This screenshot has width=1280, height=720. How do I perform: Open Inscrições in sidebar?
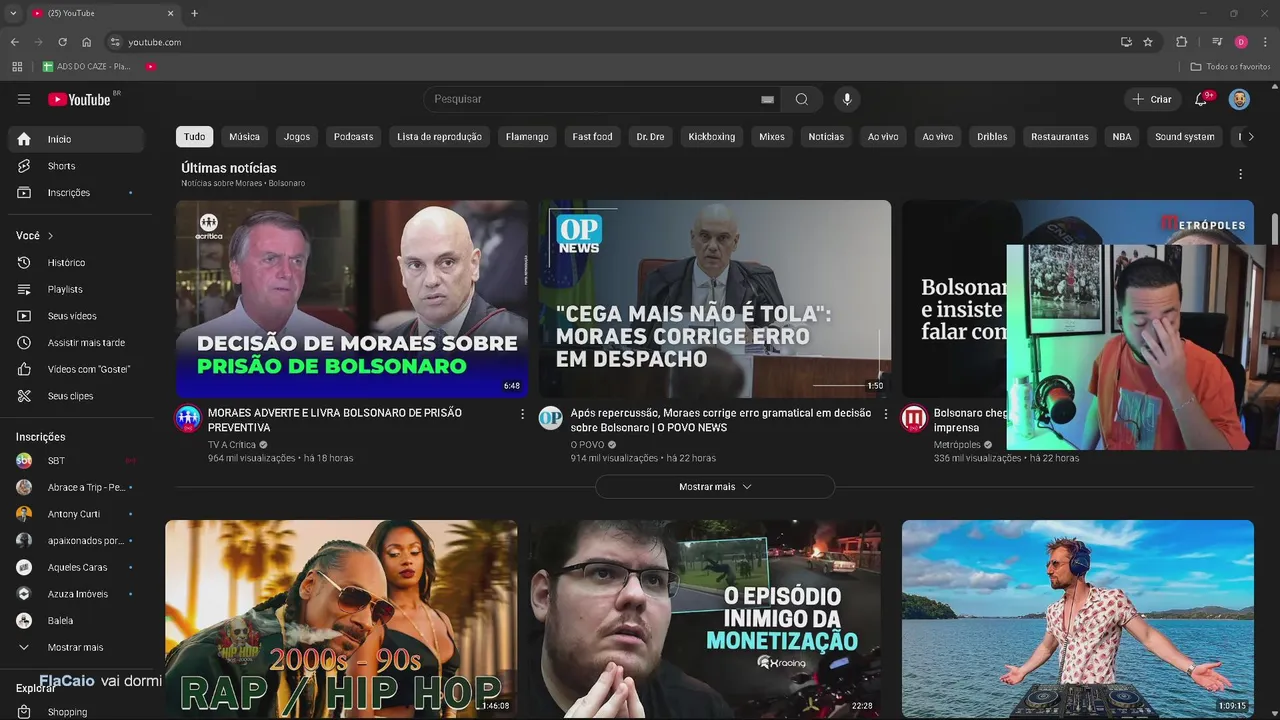75,192
